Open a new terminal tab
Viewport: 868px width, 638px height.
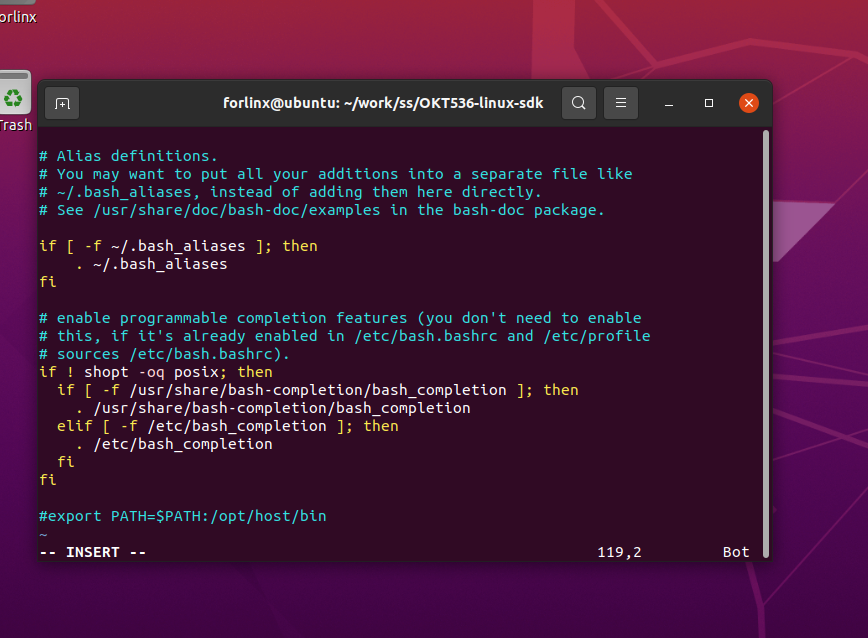point(62,103)
